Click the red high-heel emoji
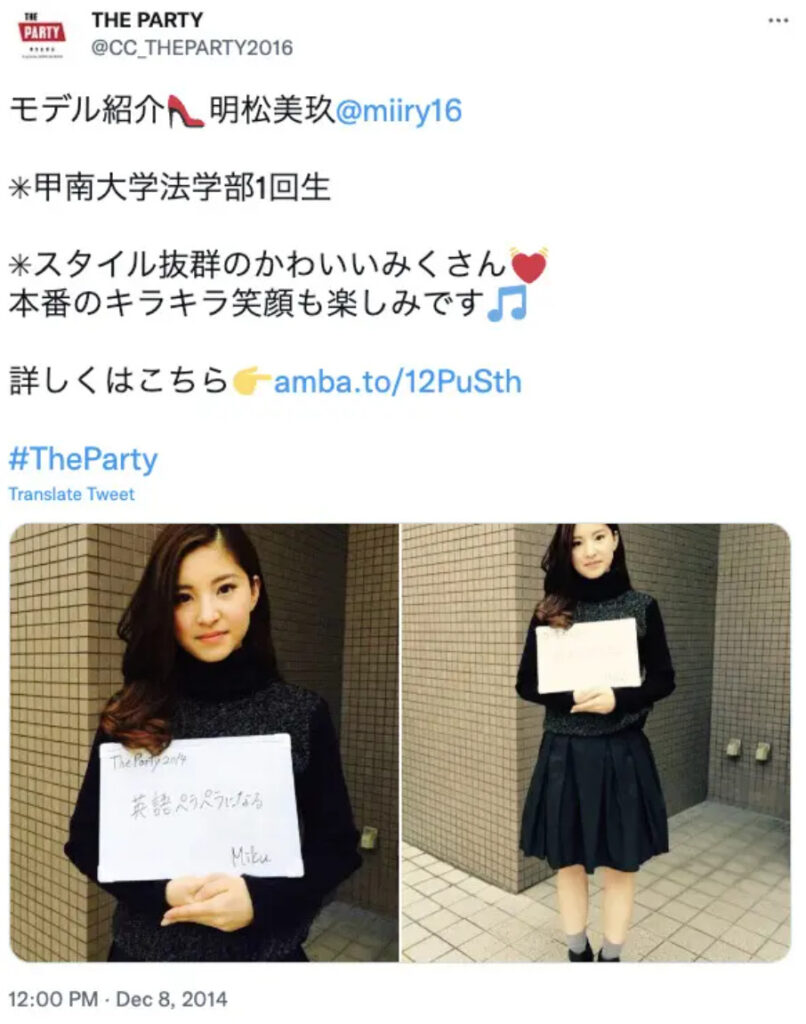Image resolution: width=806 pixels, height=1024 pixels. tap(185, 110)
